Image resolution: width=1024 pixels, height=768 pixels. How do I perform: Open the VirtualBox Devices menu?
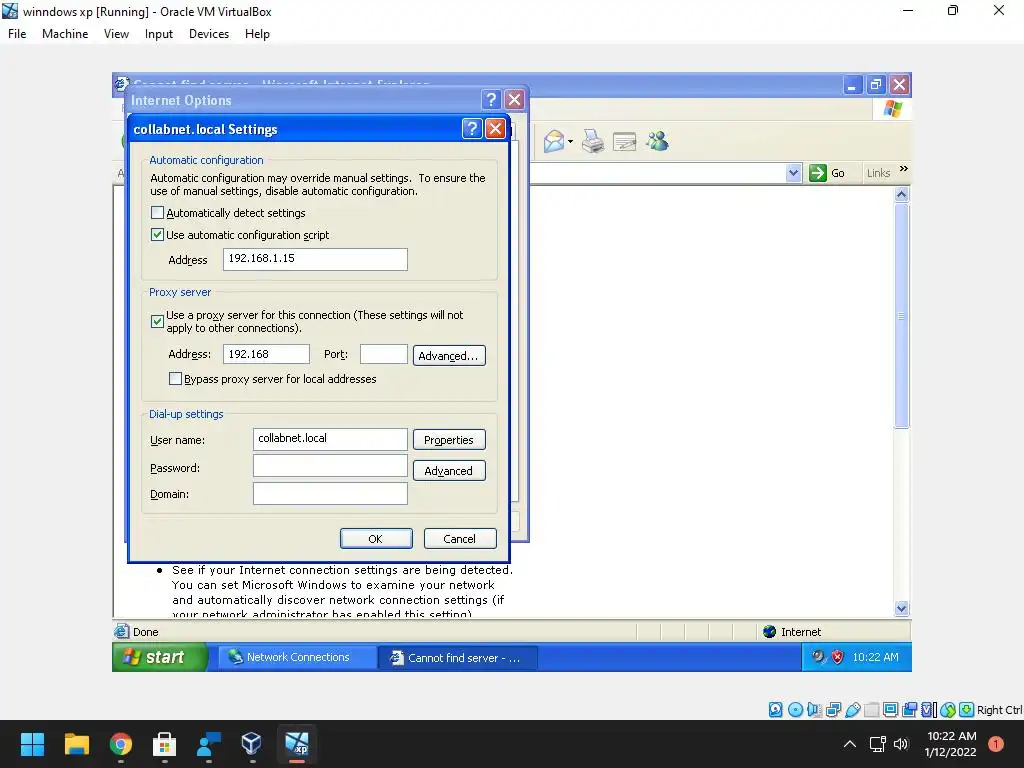[x=209, y=34]
